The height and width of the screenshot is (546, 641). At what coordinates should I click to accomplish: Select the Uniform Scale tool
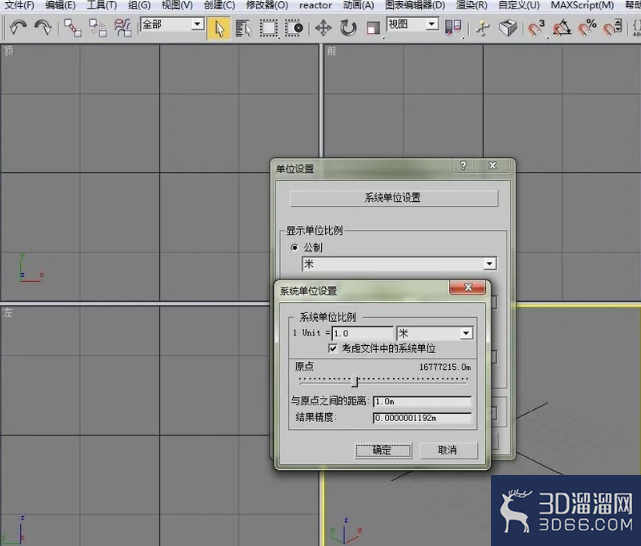click(373, 28)
